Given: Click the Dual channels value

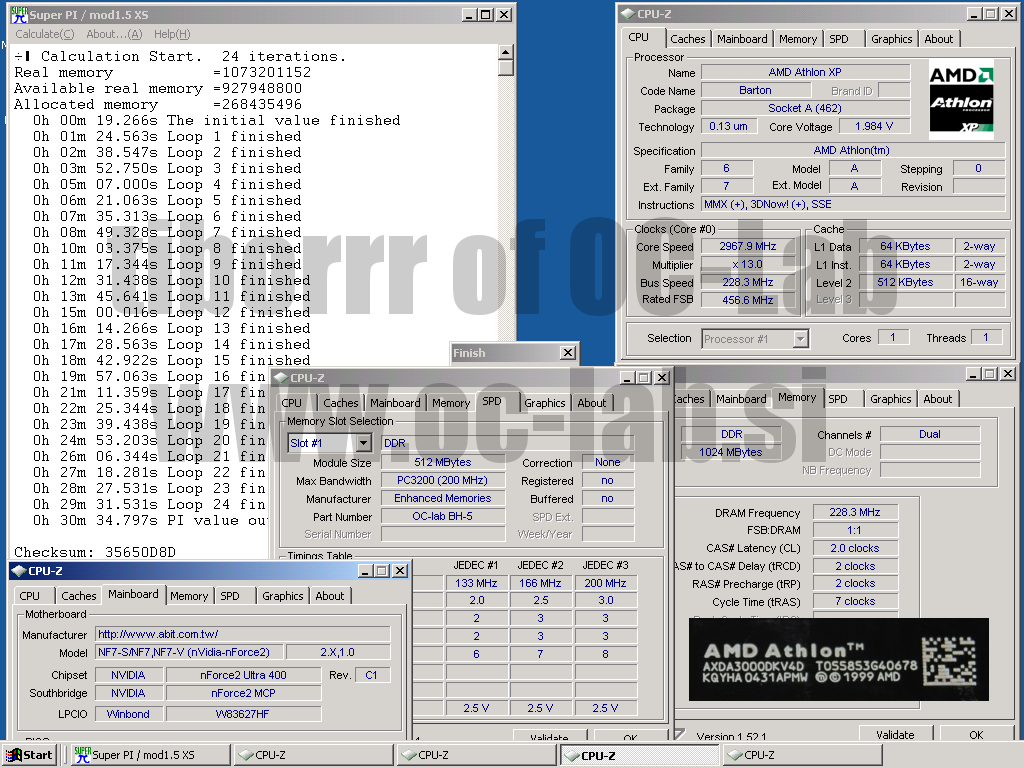Looking at the screenshot, I should [930, 434].
